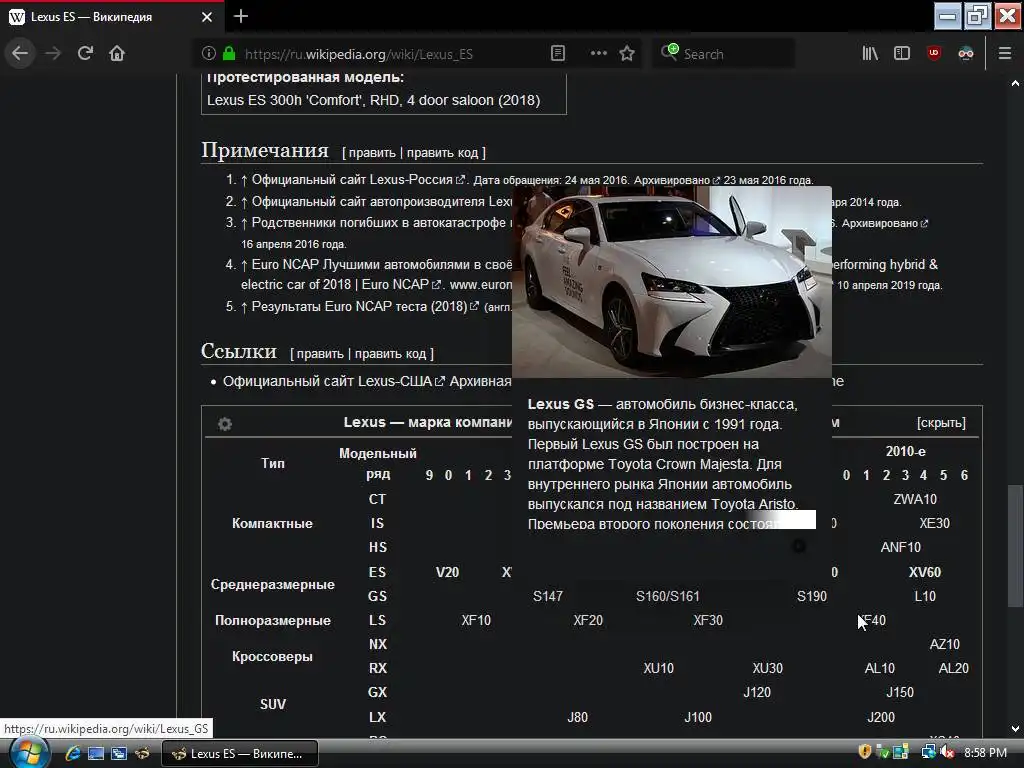
Task: Jump back from footnote 1 arrow
Action: pyautogui.click(x=244, y=180)
